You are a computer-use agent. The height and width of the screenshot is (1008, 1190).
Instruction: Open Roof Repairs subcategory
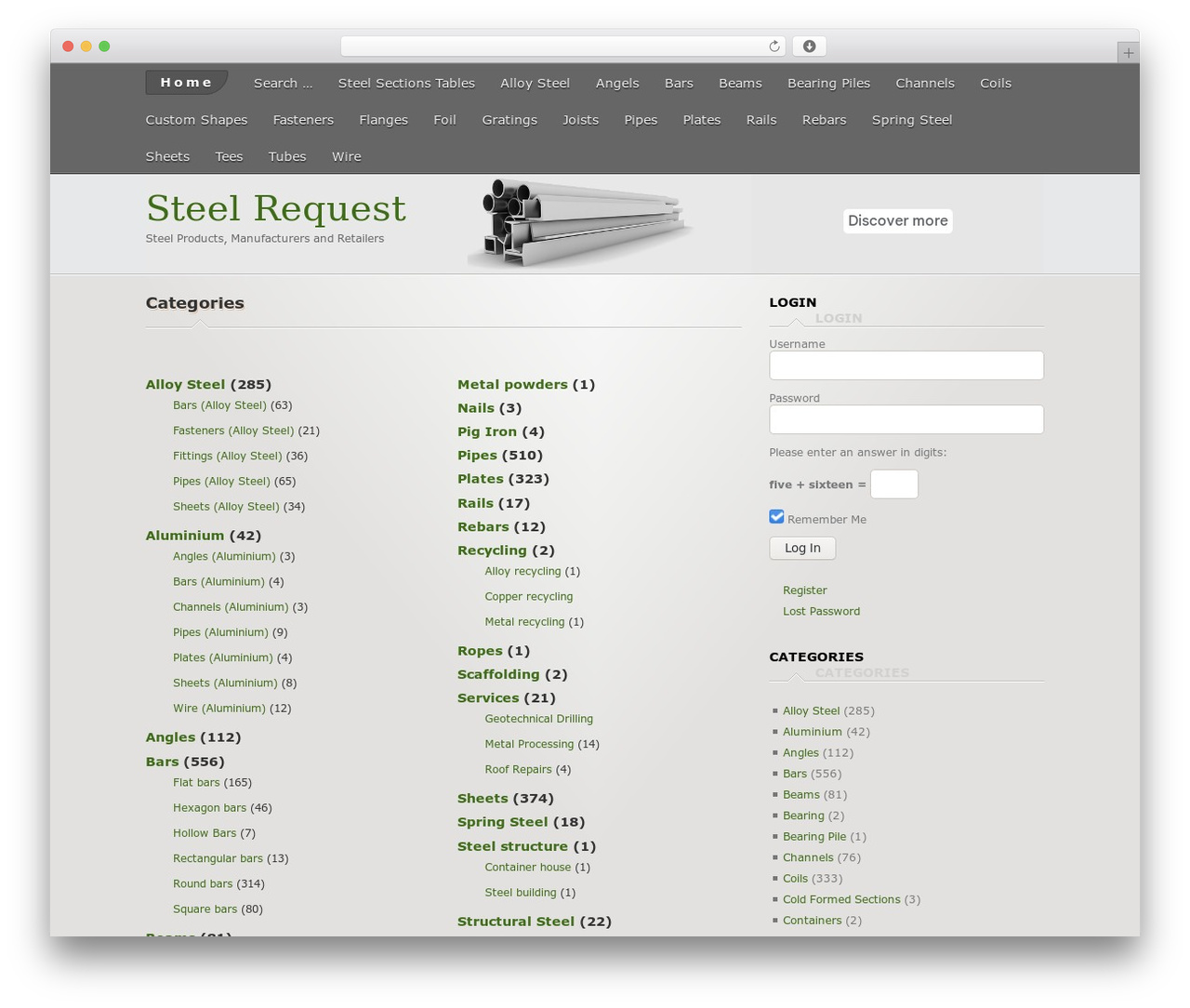pos(519,770)
